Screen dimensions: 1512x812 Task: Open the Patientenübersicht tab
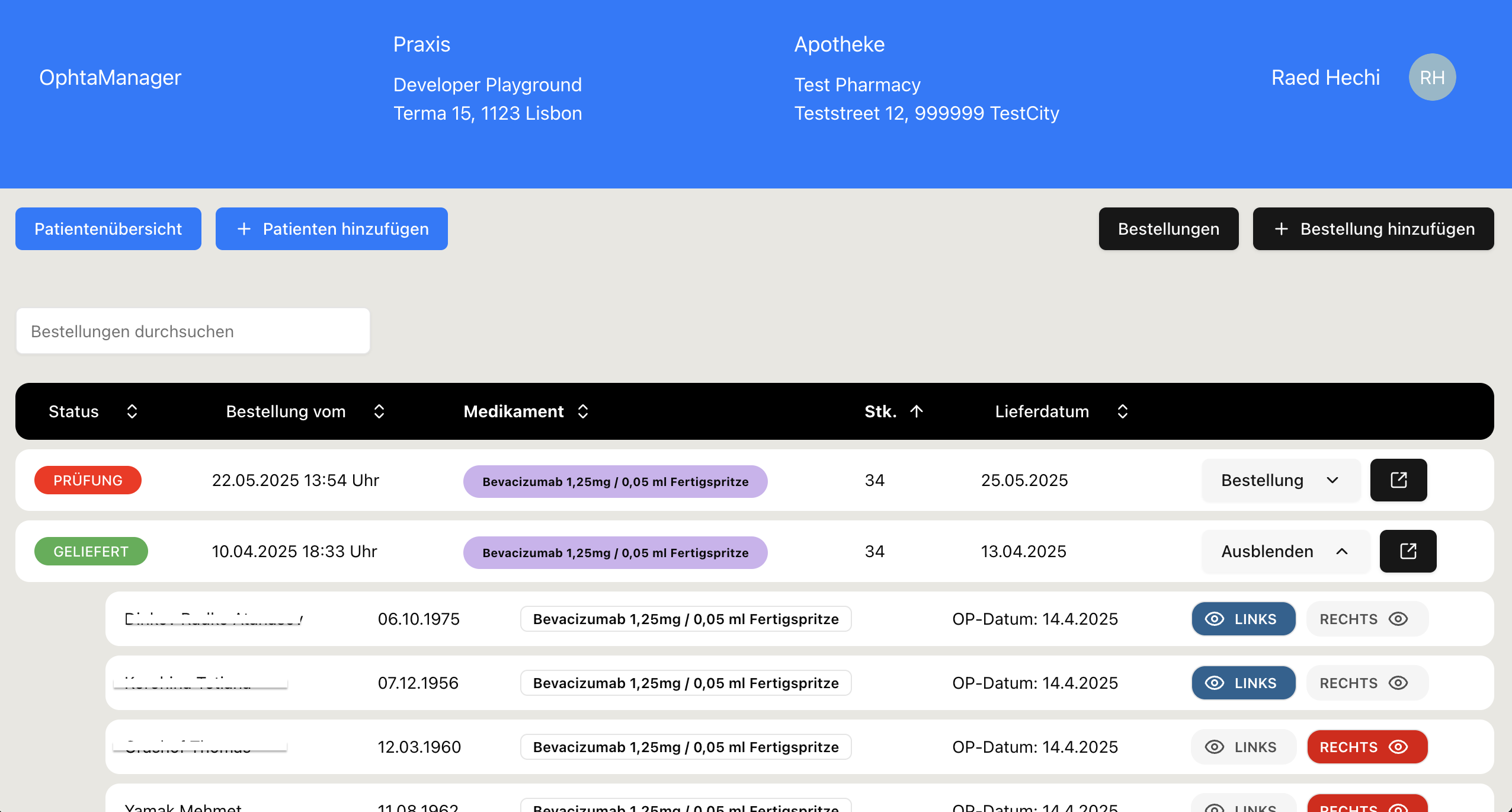click(x=108, y=229)
